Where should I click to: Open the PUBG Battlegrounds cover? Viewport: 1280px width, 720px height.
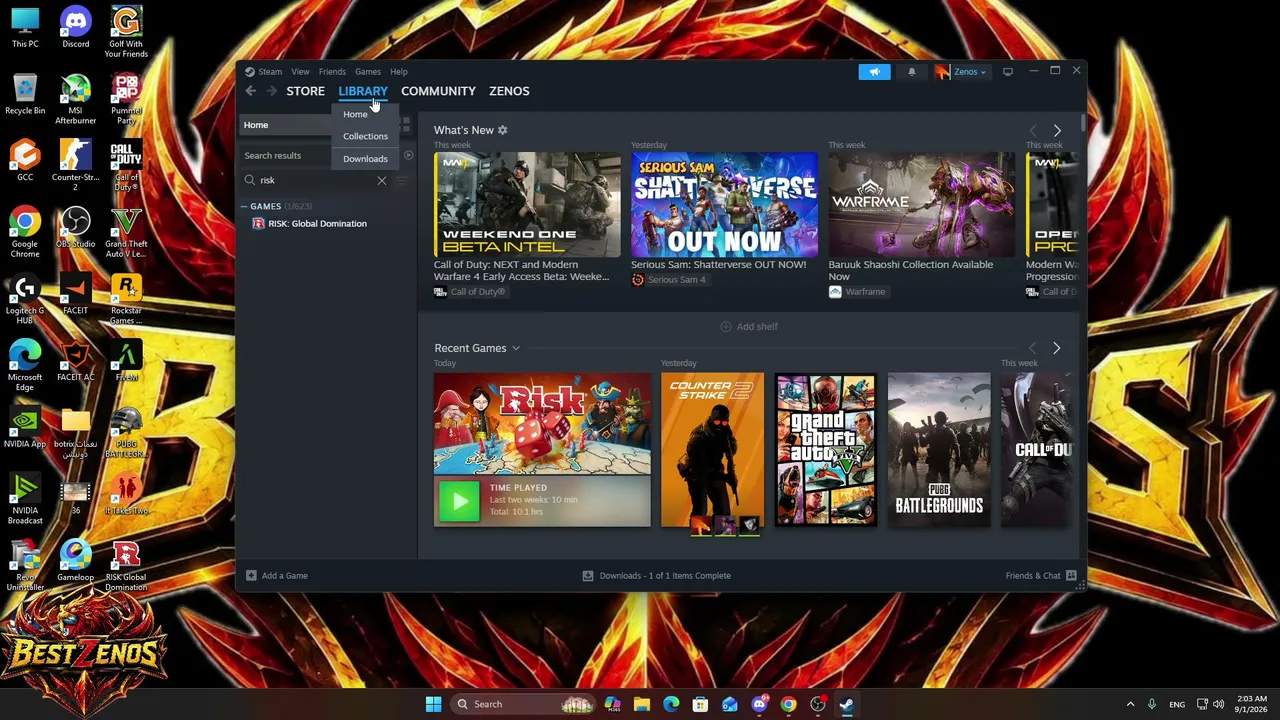tap(939, 450)
